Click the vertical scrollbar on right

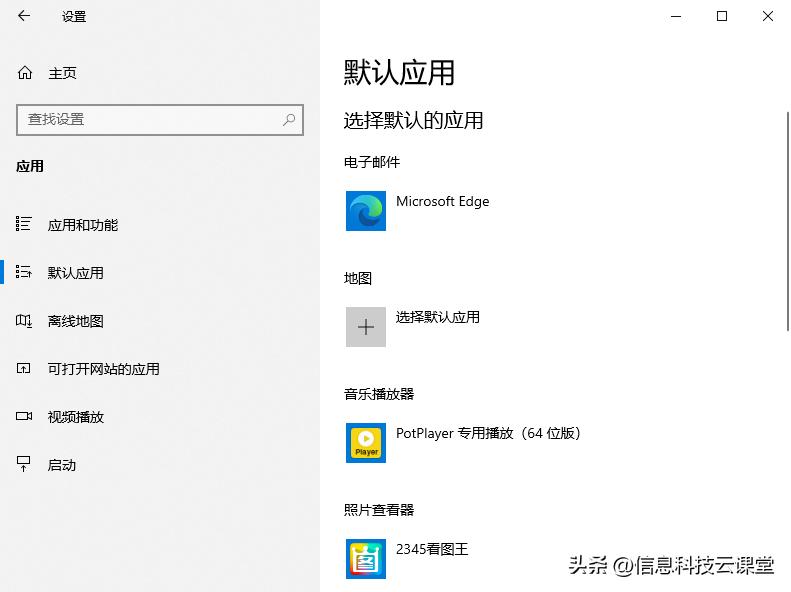(787, 221)
